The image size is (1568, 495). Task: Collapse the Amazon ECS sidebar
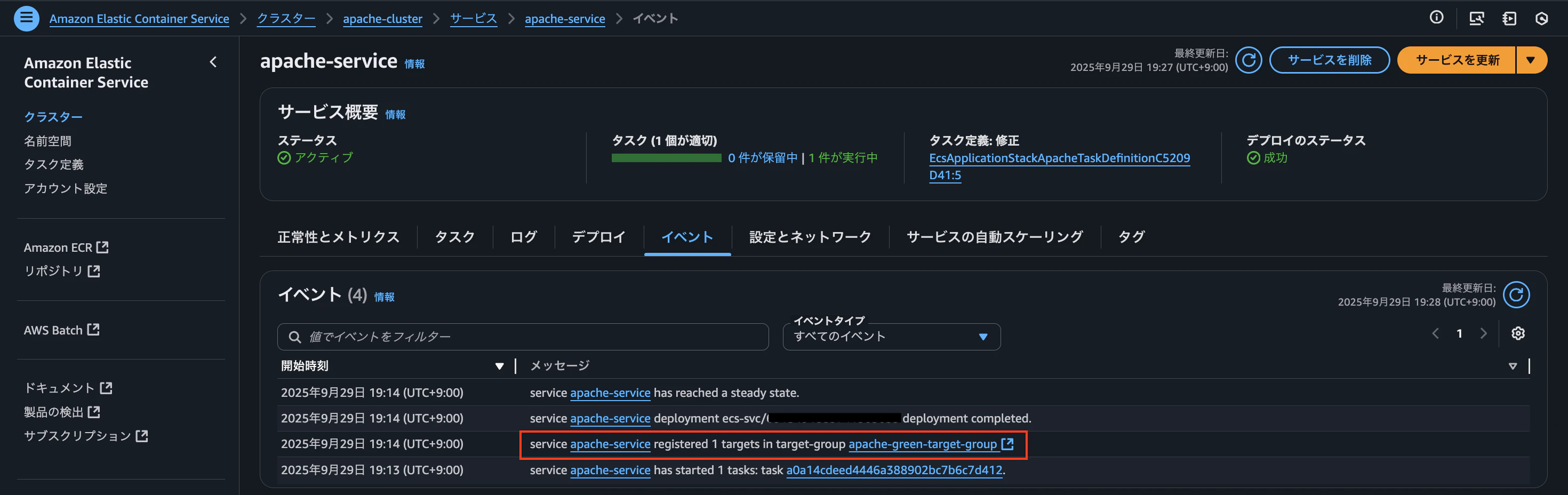tap(213, 61)
